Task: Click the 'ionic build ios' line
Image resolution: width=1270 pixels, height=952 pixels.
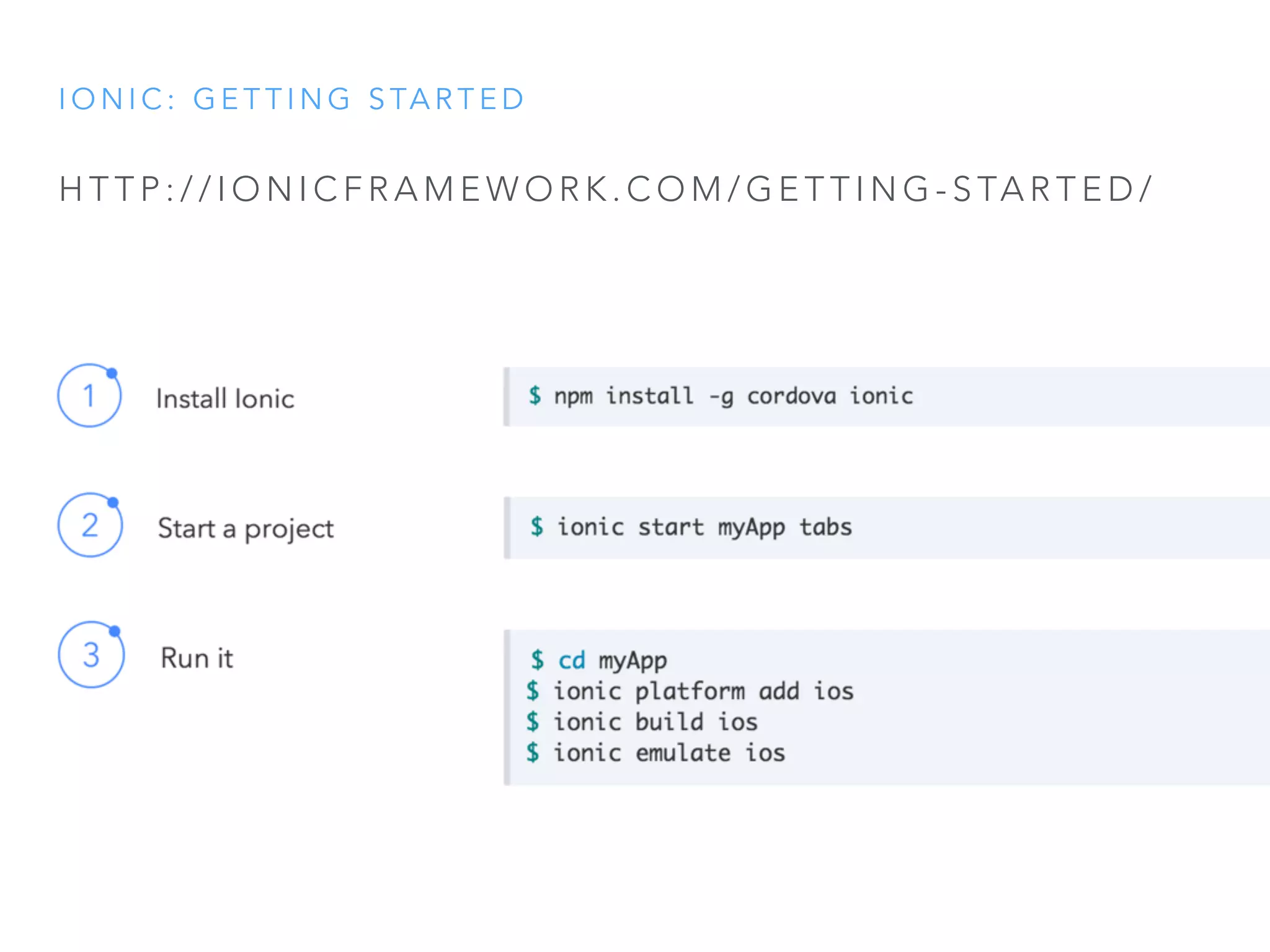Action: point(655,722)
